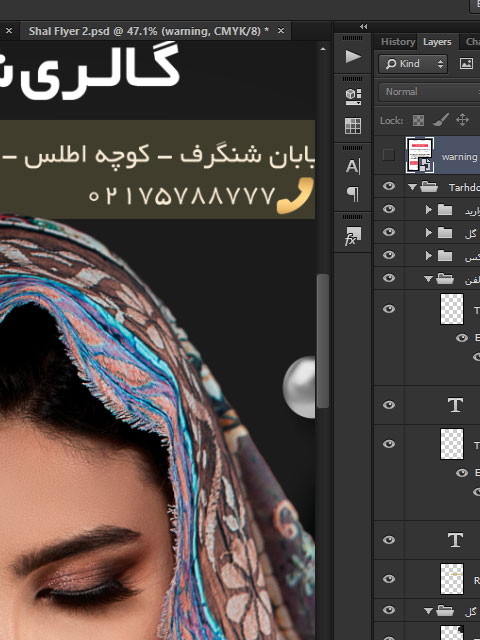480x640 pixels.
Task: Lock image pixels brush icon
Action: [441, 120]
